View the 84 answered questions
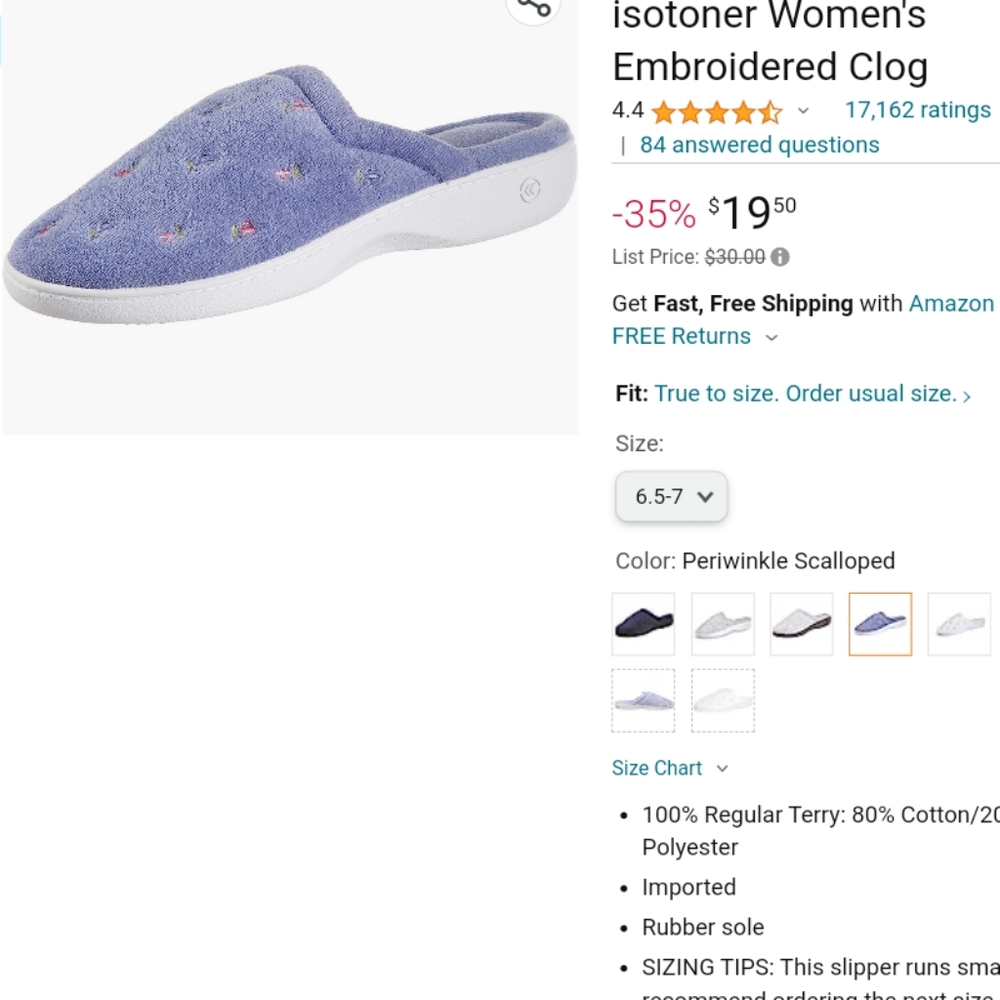The image size is (1000, 1000). (758, 145)
